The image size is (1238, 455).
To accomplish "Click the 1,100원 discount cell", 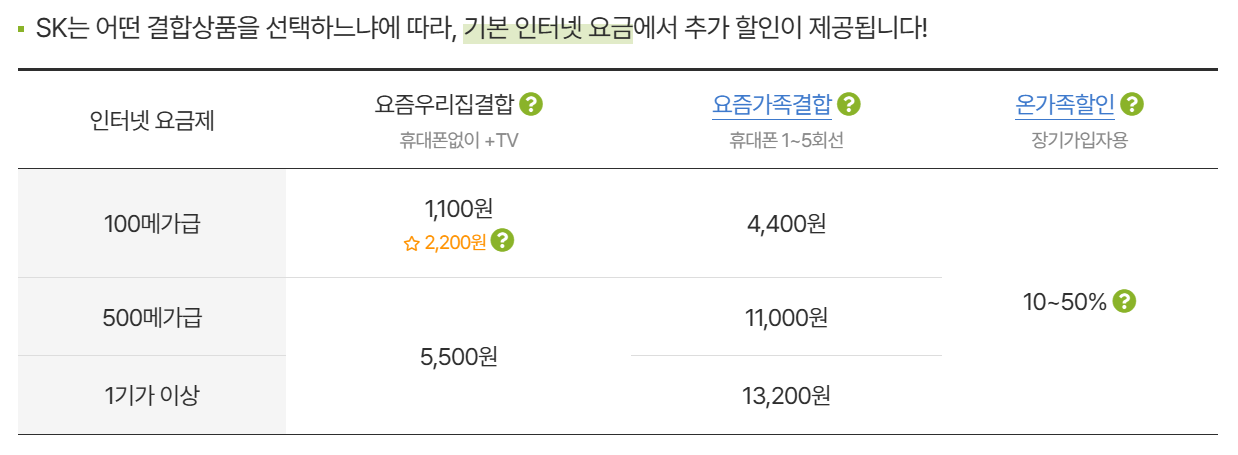I will 459,209.
